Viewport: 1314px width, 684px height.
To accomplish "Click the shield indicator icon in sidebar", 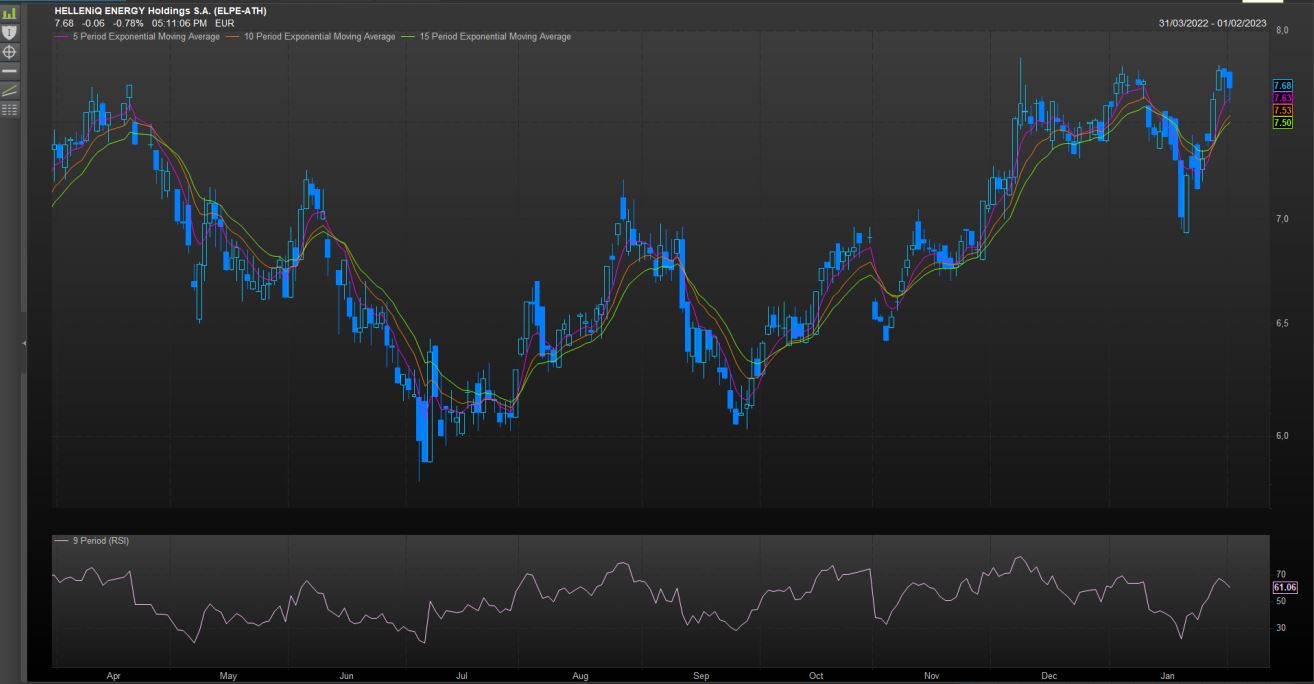I will [10, 32].
